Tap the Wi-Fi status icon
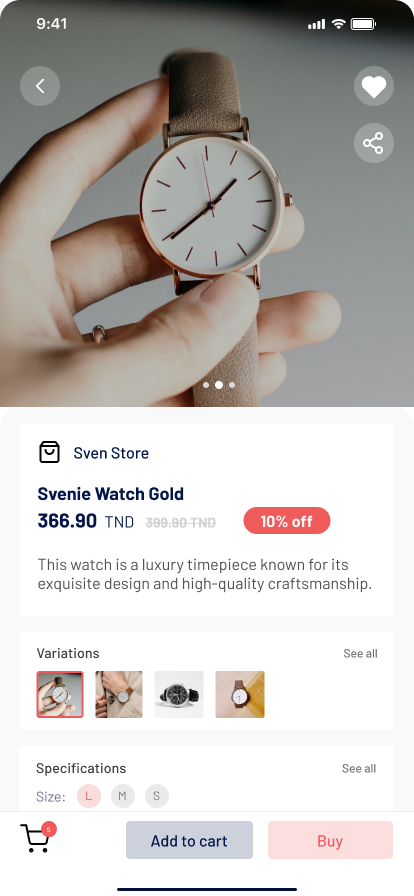Image resolution: width=414 pixels, height=896 pixels. coord(339,23)
